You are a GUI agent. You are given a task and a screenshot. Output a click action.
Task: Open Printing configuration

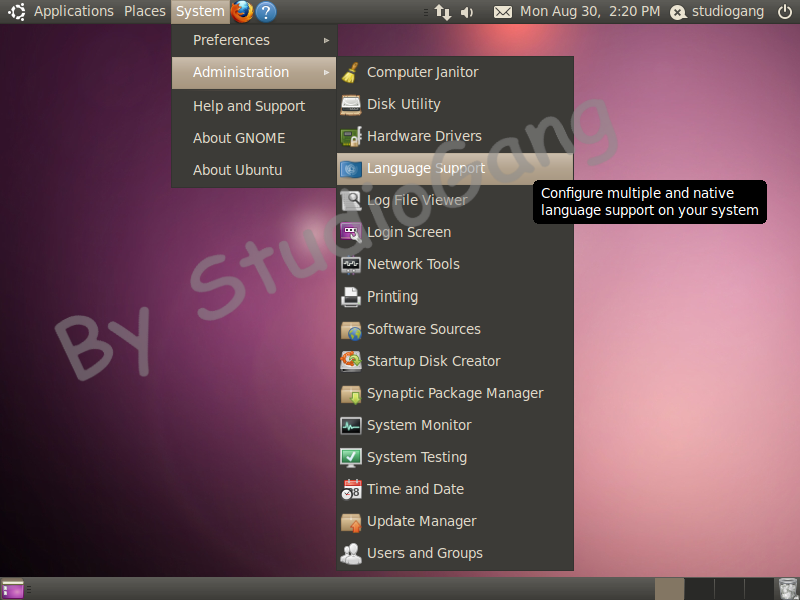click(x=455, y=297)
